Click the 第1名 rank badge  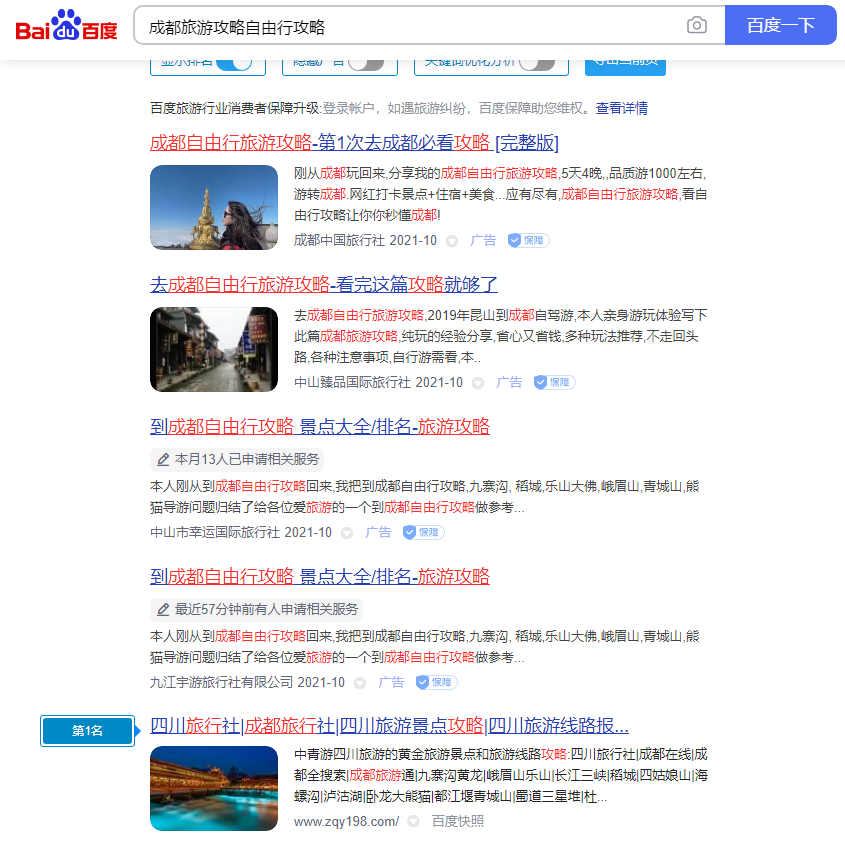pos(87,731)
